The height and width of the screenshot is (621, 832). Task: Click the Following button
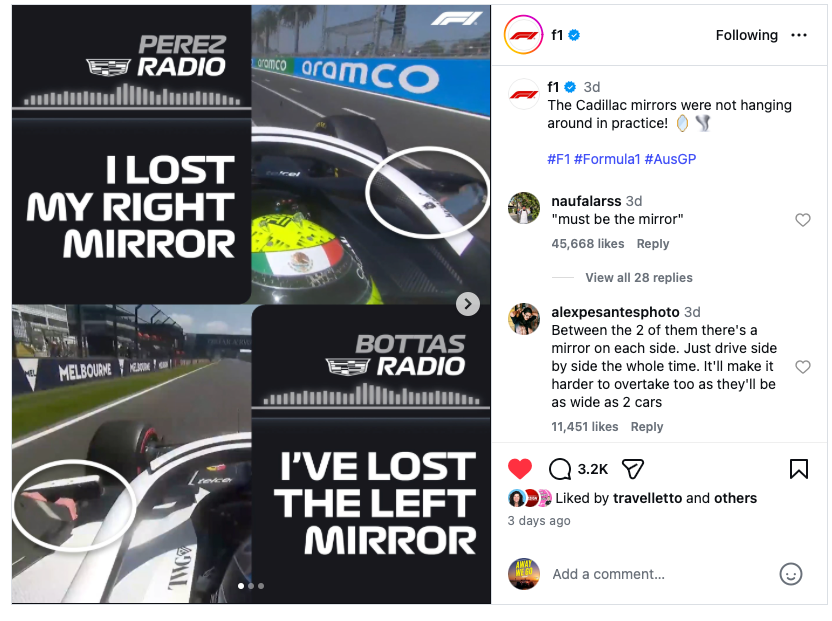click(x=747, y=35)
